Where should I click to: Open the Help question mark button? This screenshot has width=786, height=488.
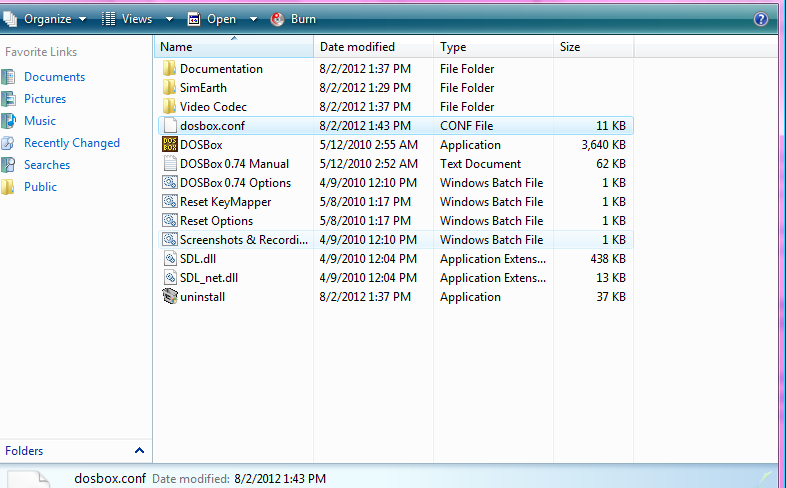(760, 19)
